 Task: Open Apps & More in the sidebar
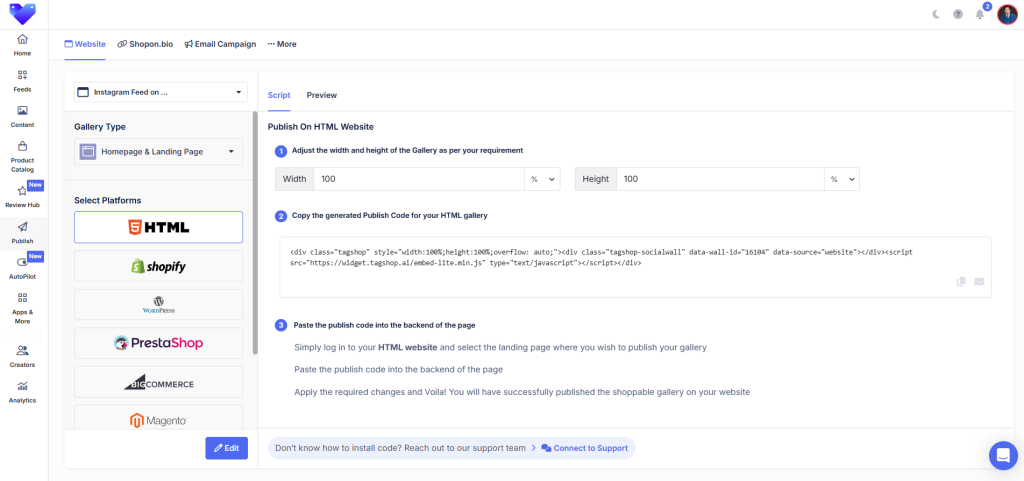(x=22, y=308)
